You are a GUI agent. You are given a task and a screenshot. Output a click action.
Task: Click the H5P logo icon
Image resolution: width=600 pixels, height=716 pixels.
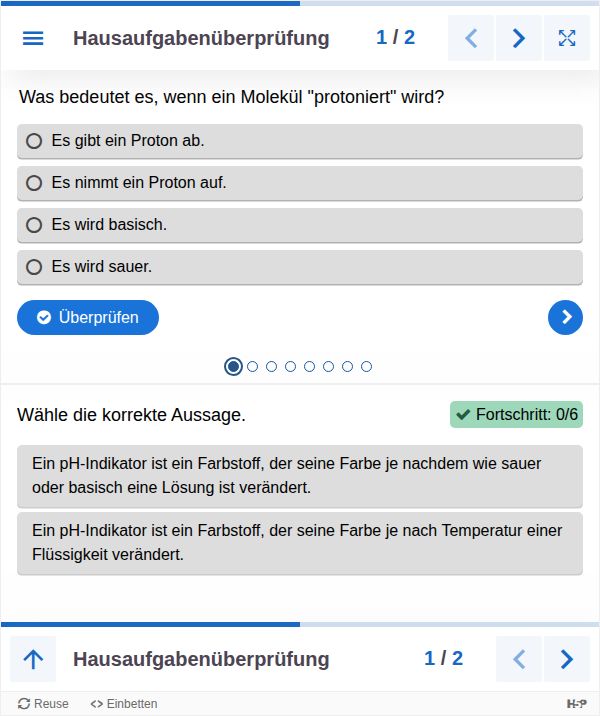pos(576,704)
